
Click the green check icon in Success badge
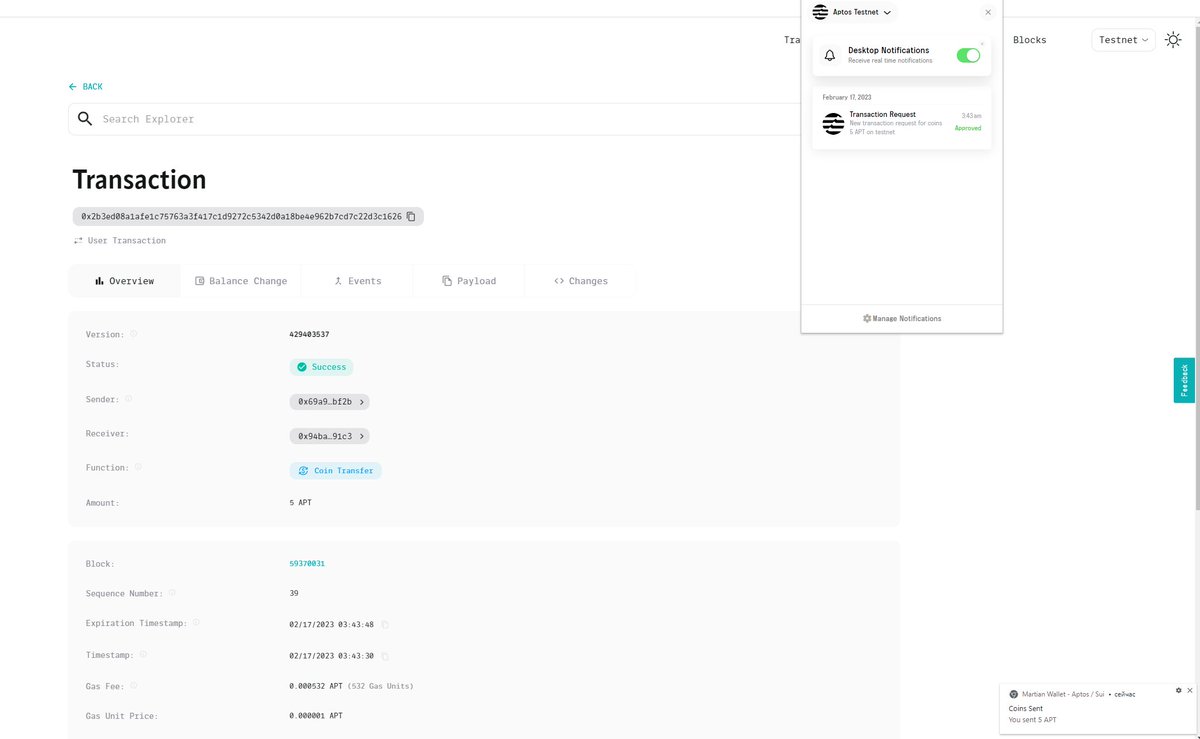point(302,367)
